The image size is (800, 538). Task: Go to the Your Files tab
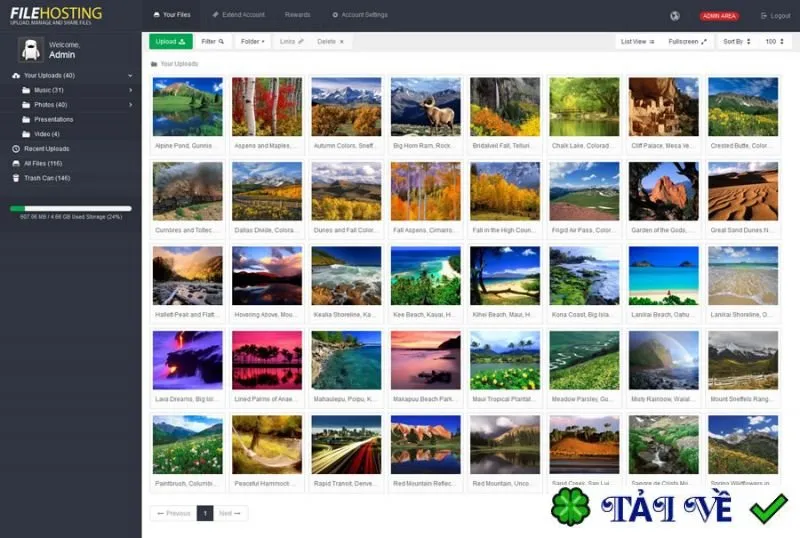(x=172, y=15)
